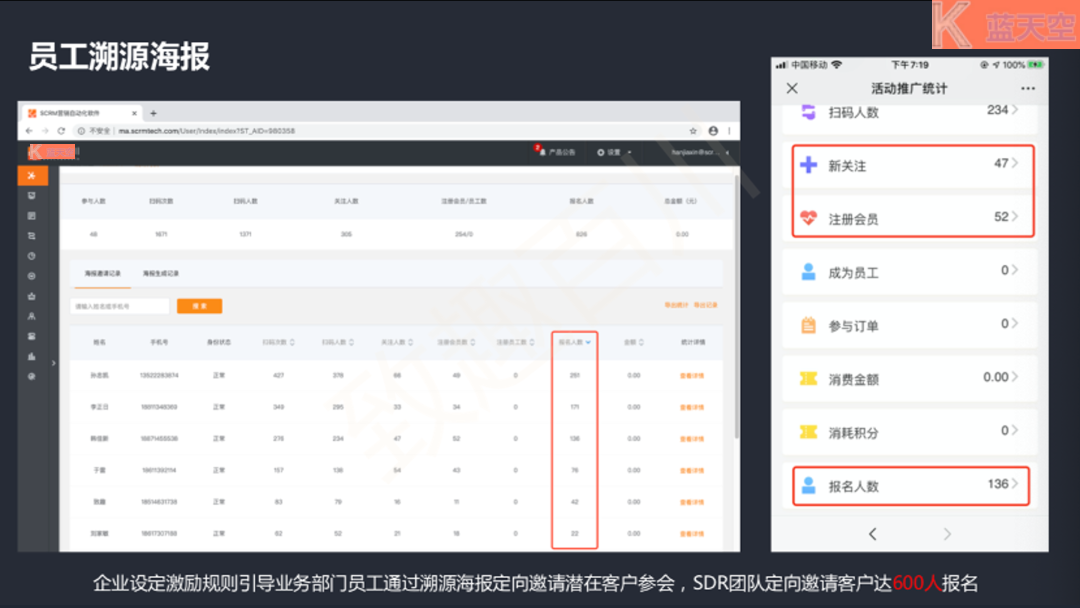Viewport: 1080px width, 608px height.
Task: Close the 活动推广统计 mobile page
Action: 792,89
